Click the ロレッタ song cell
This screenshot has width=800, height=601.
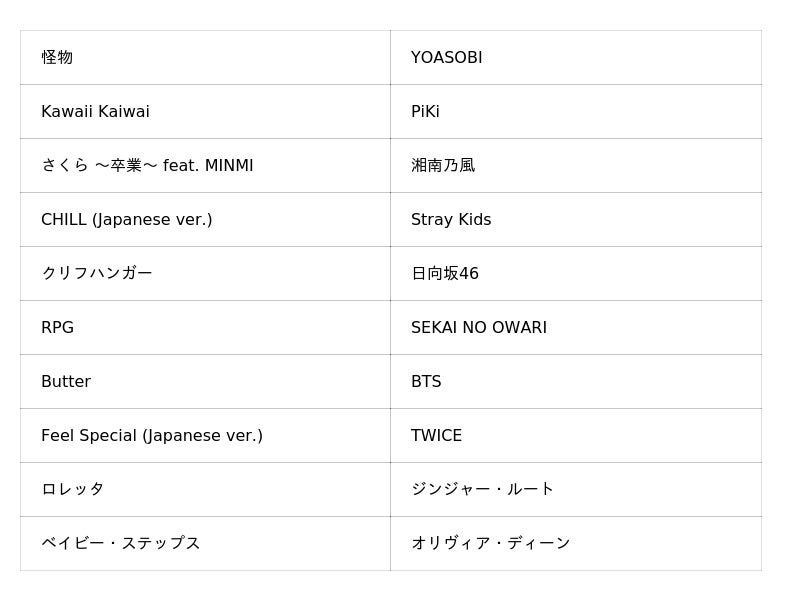click(x=73, y=490)
